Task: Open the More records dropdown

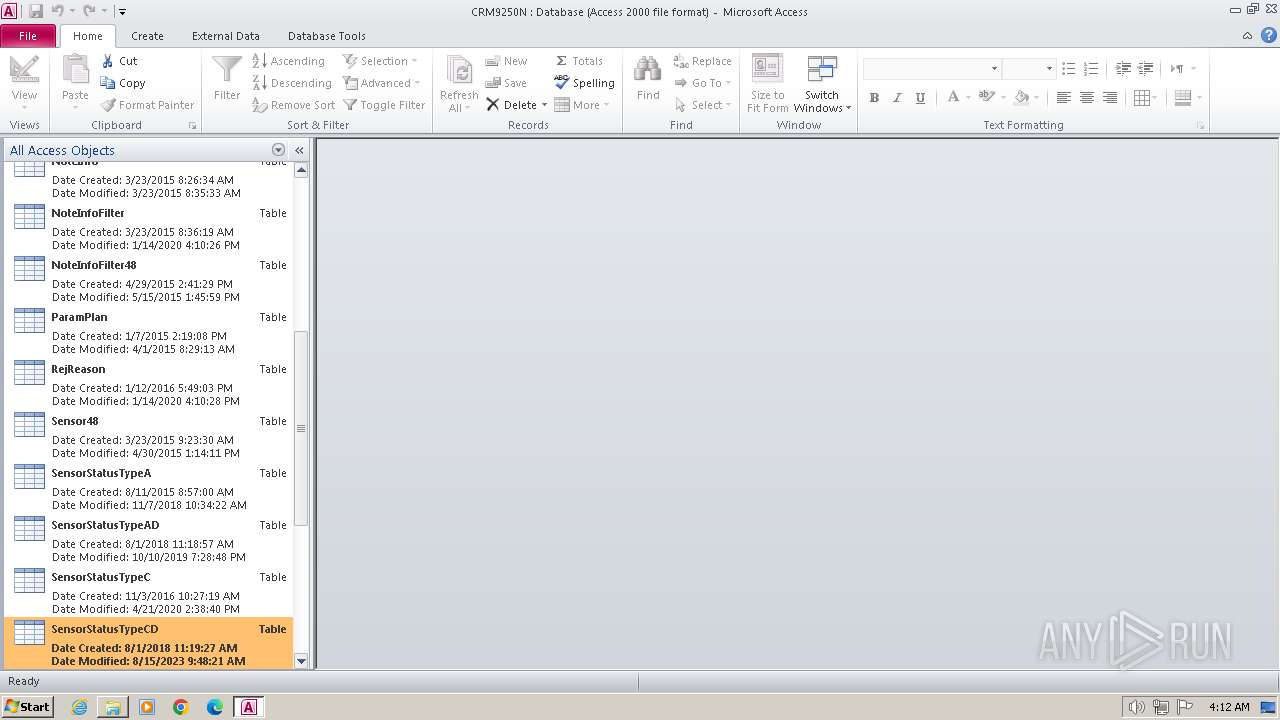Action: click(x=581, y=105)
